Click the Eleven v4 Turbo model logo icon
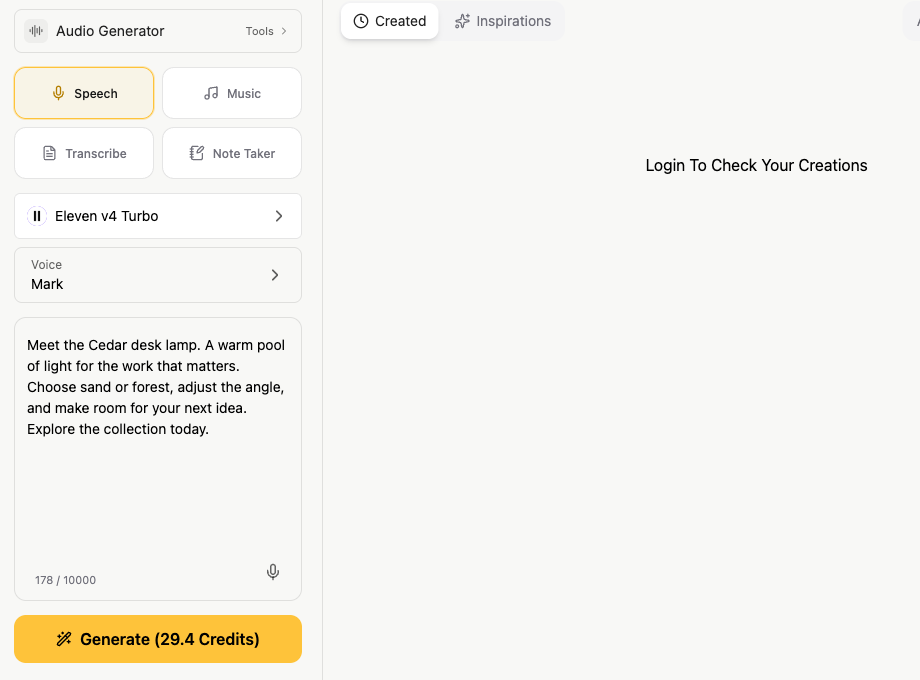 37,216
